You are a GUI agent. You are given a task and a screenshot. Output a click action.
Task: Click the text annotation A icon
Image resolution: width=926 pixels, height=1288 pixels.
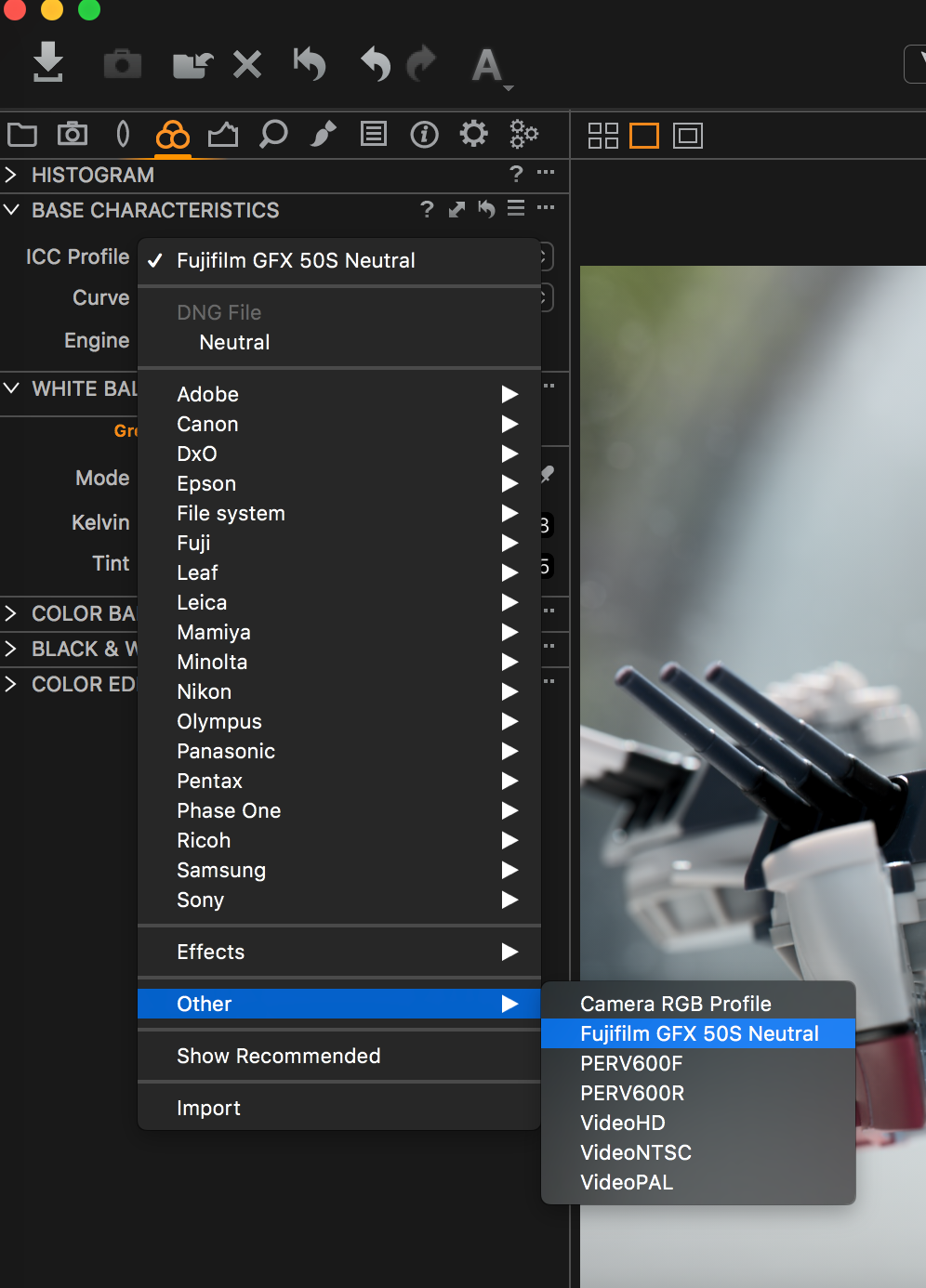tap(488, 65)
